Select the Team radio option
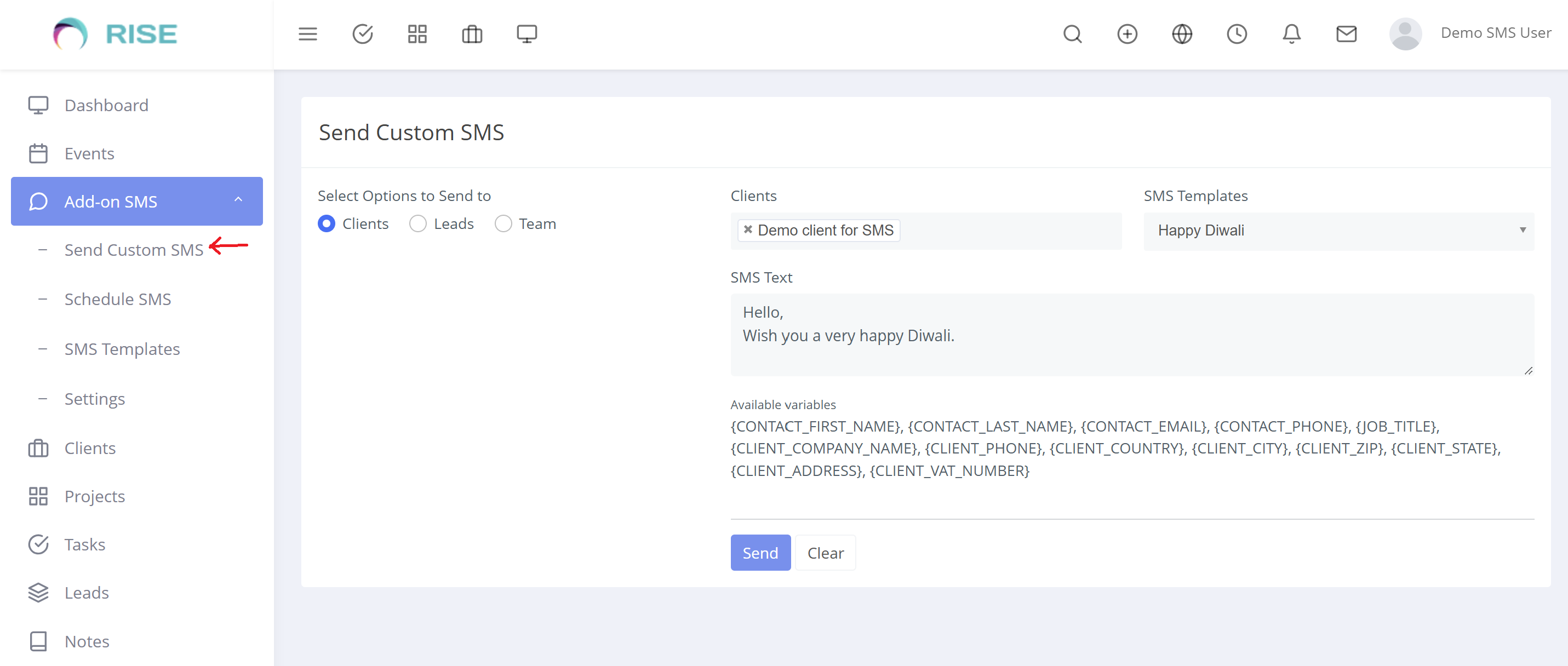The width and height of the screenshot is (1568, 666). (503, 224)
